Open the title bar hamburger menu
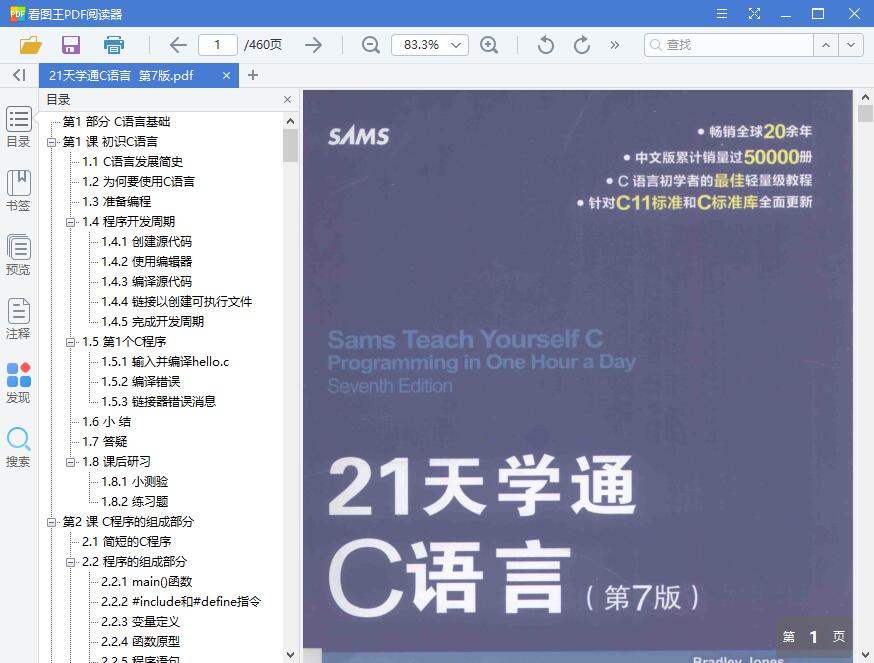Viewport: 874px width, 663px height. click(722, 13)
